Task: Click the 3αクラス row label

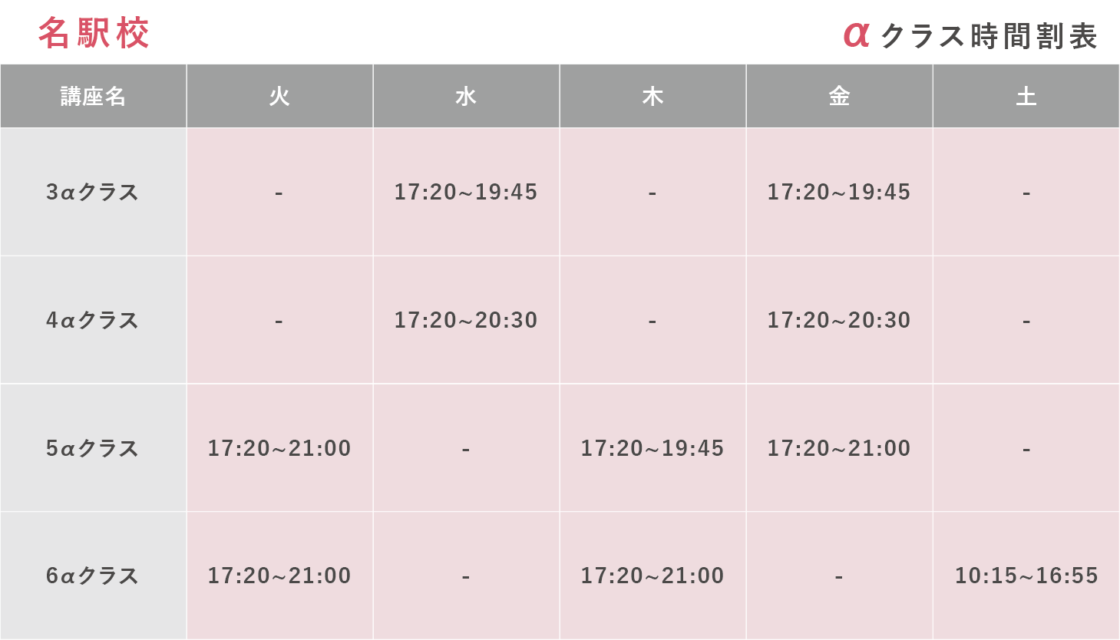Action: (x=93, y=192)
